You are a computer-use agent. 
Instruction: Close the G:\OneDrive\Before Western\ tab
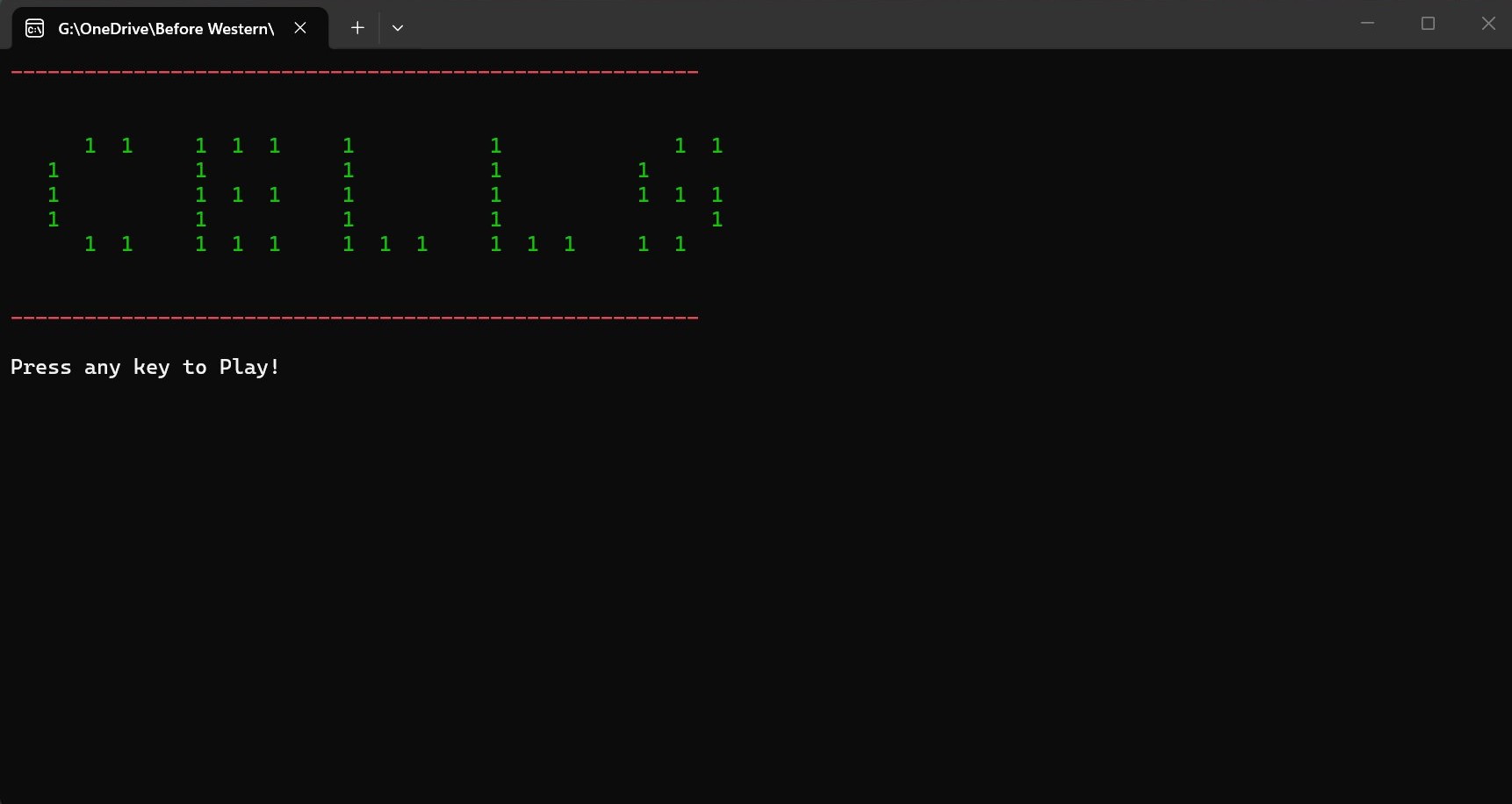[300, 28]
